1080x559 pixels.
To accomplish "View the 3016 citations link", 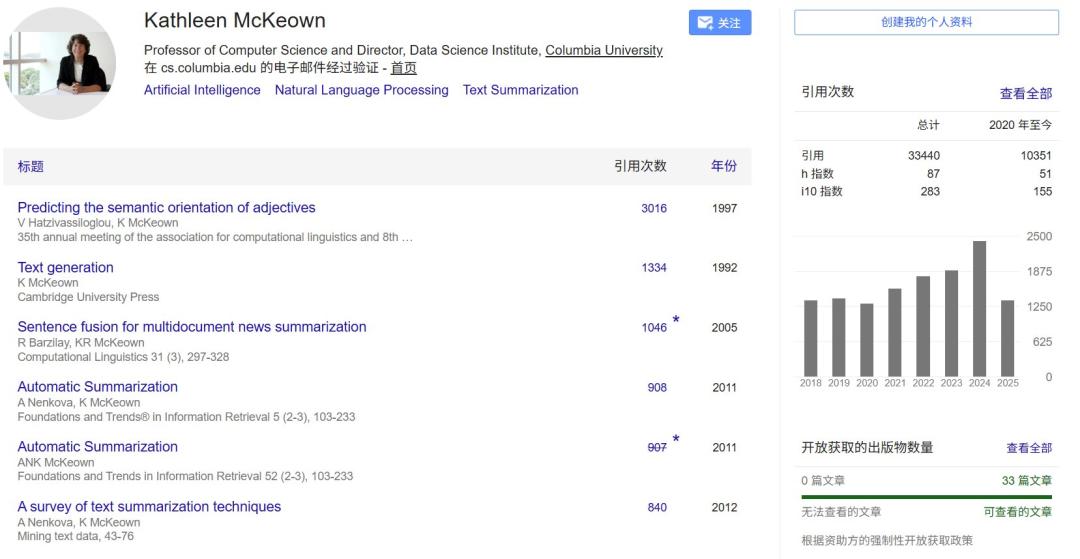I will [x=654, y=208].
